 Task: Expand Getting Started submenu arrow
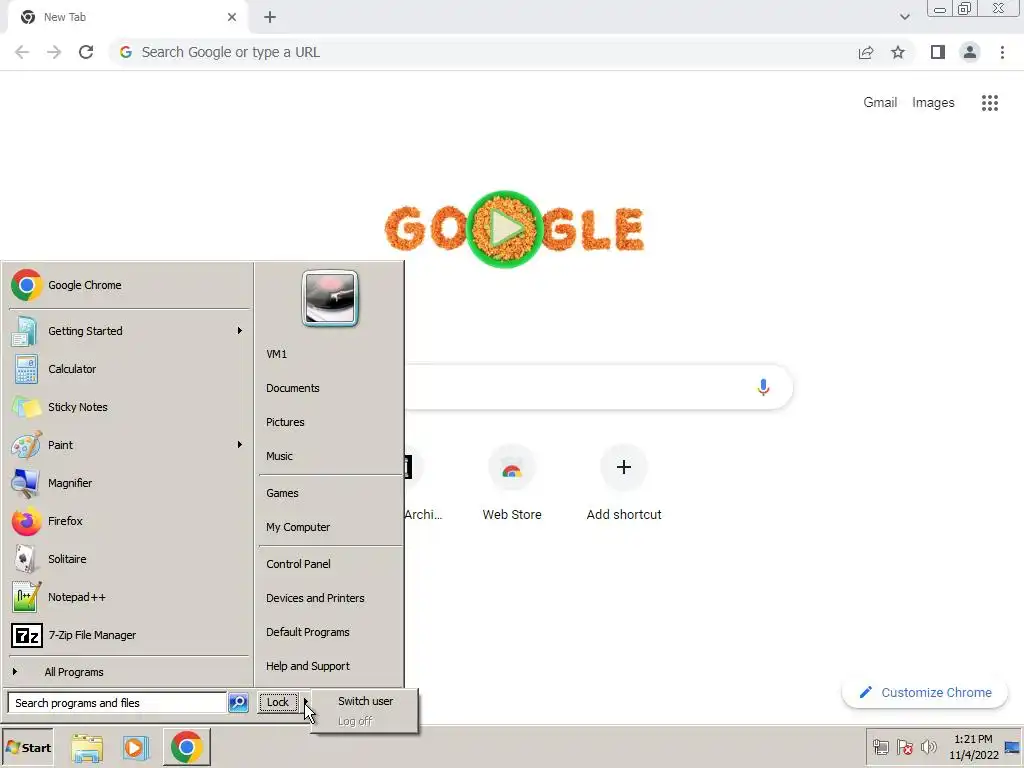240,330
